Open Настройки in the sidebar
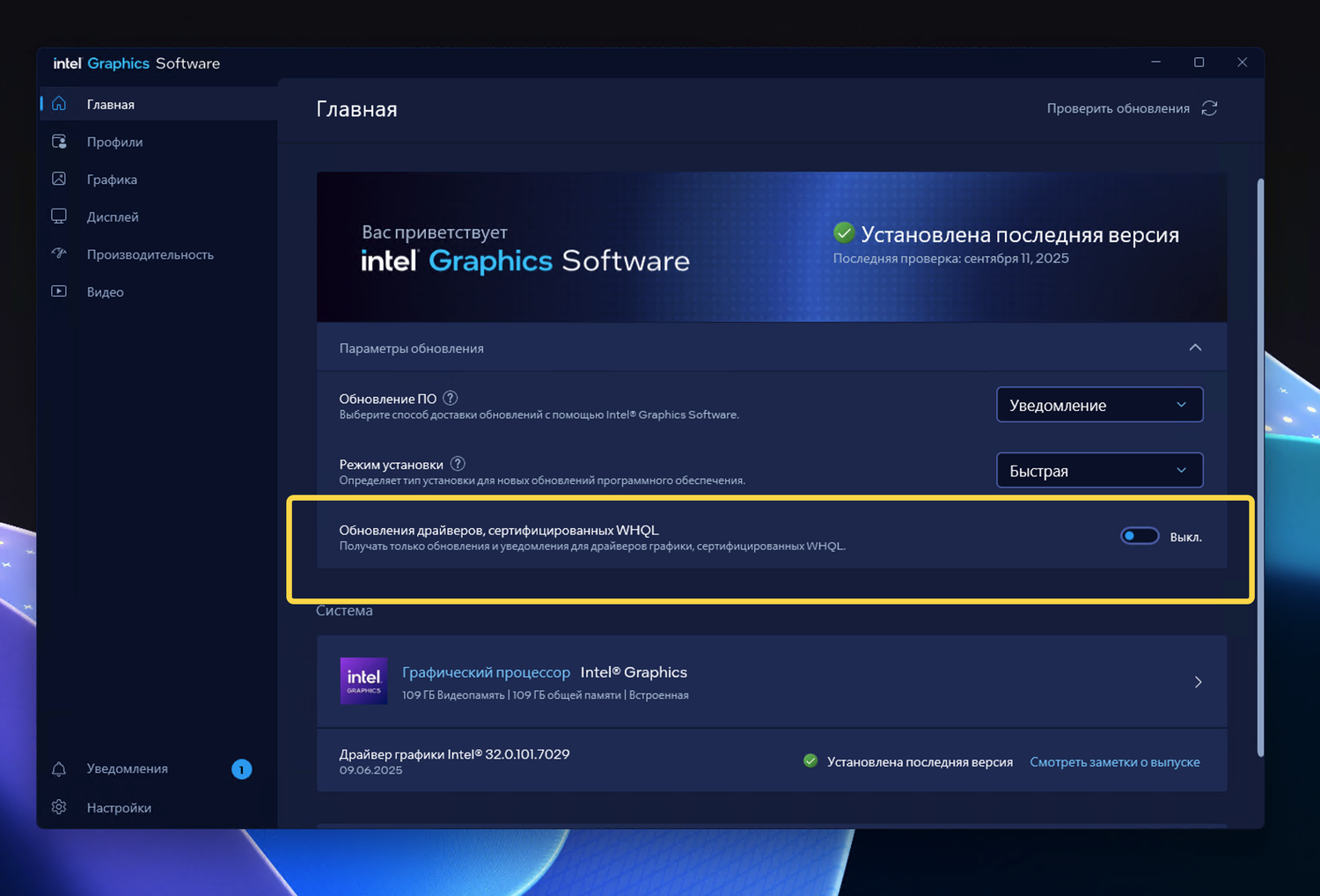The image size is (1320, 896). point(159,807)
